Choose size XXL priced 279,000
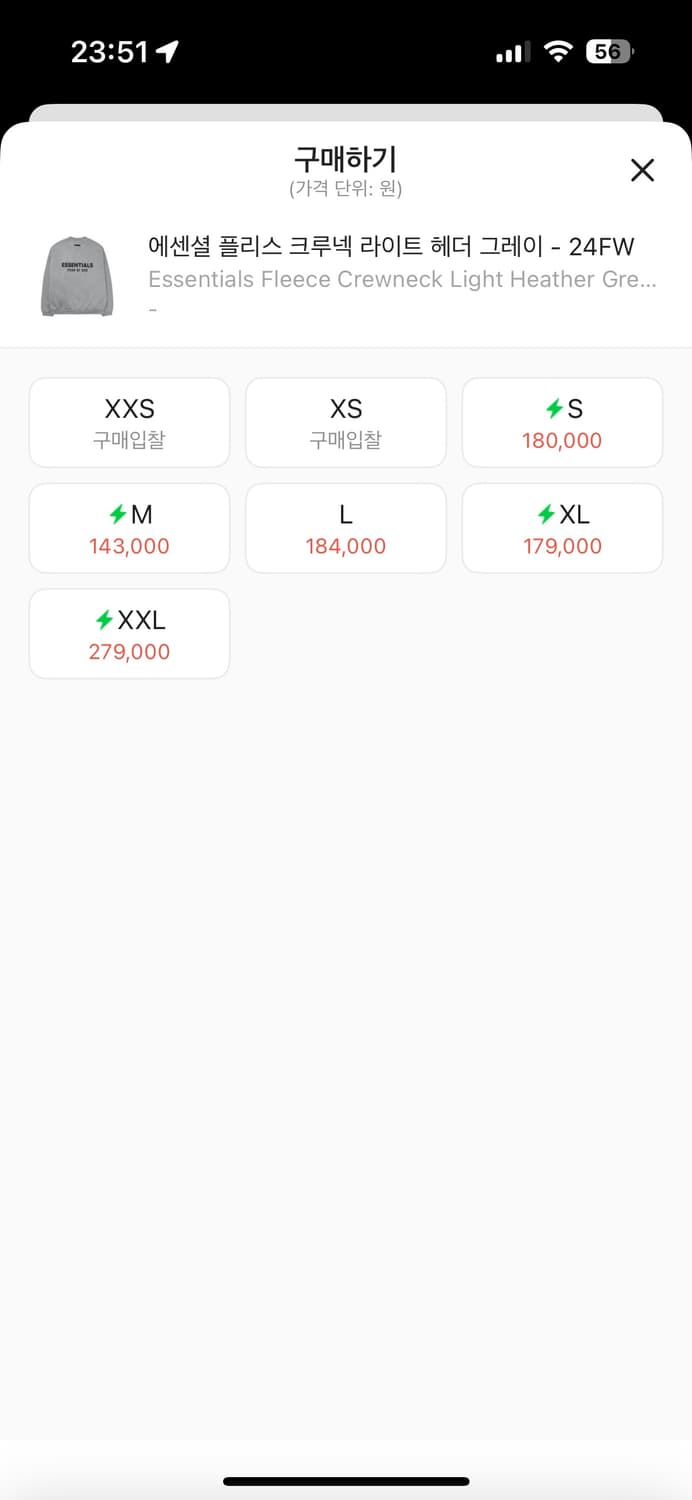This screenshot has height=1500, width=692. pyautogui.click(x=129, y=635)
